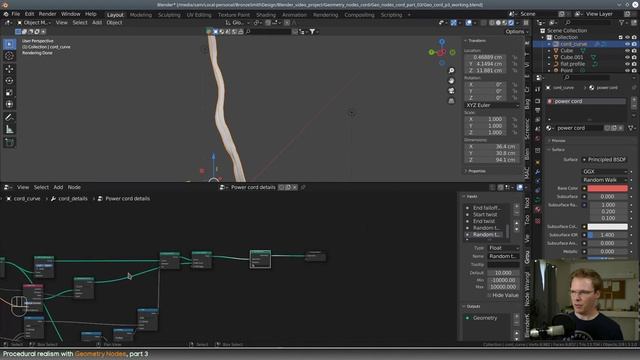This screenshot has height=360, width=640.
Task: Click the Outliner filter funnel icon
Action: 622,23
